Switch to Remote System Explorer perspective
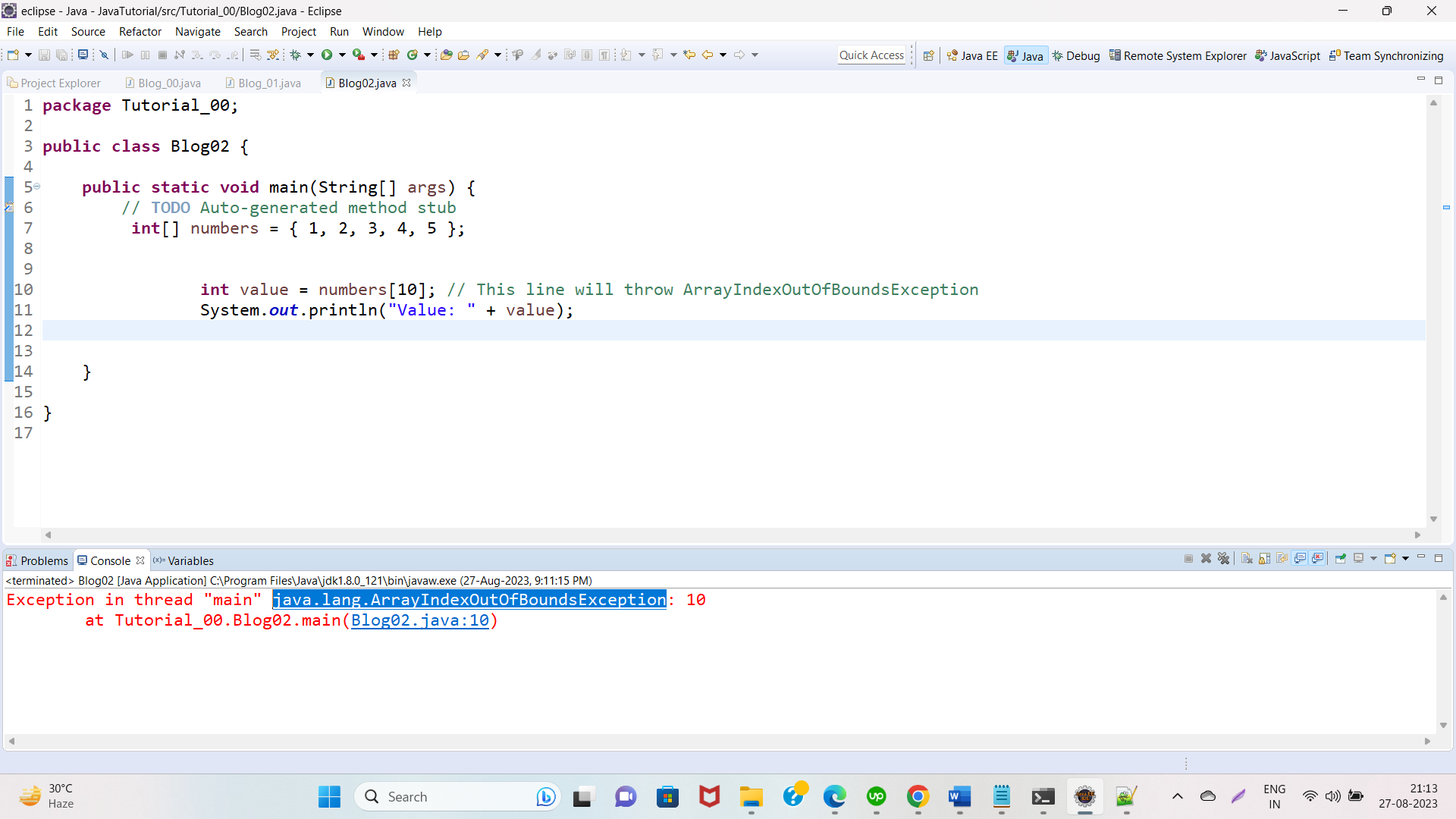This screenshot has height=819, width=1456. [x=1178, y=55]
